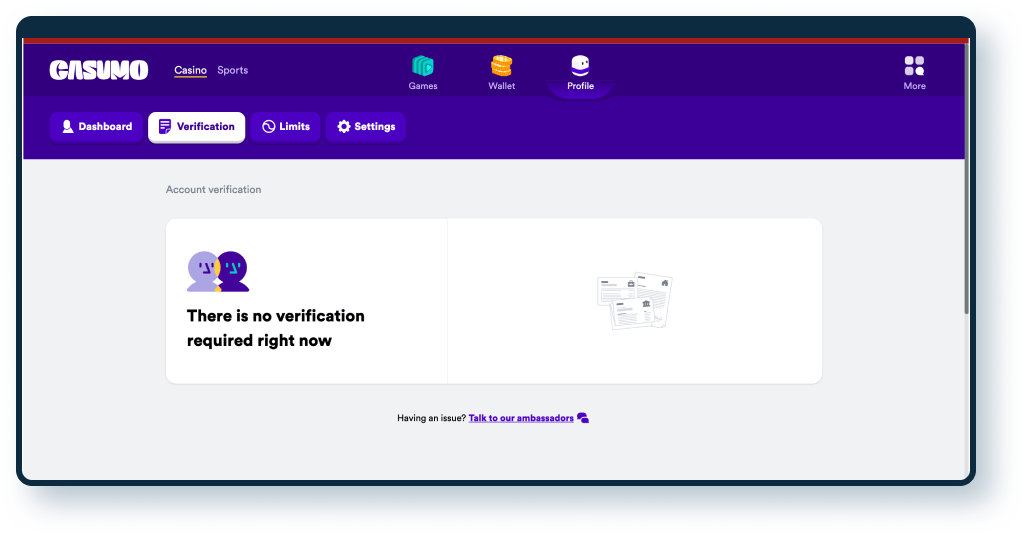Click the Profile avatar icon
1024x534 pixels.
coord(580,66)
